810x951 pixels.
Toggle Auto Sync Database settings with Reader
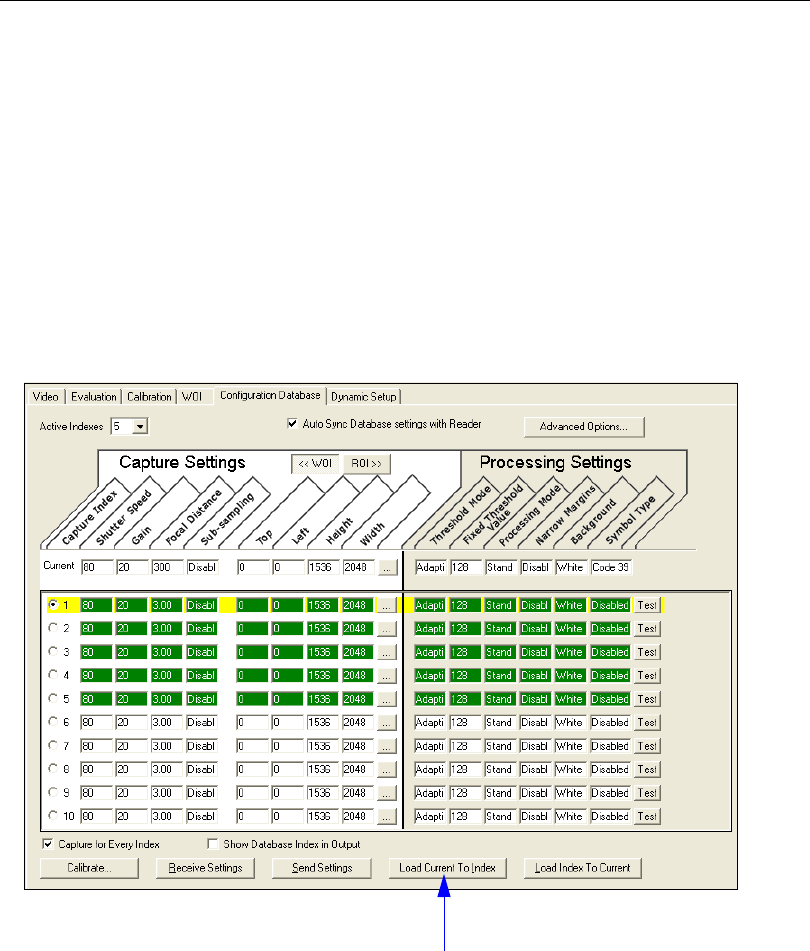click(x=292, y=423)
